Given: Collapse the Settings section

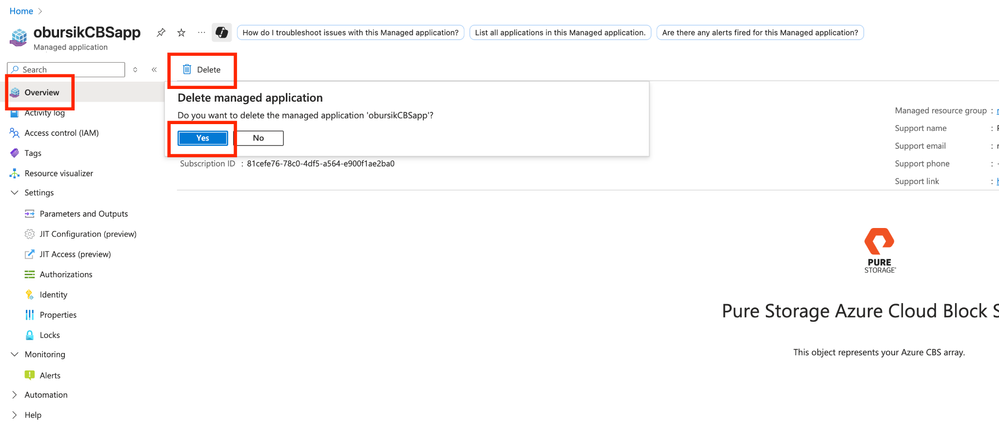Looking at the screenshot, I should [x=14, y=193].
